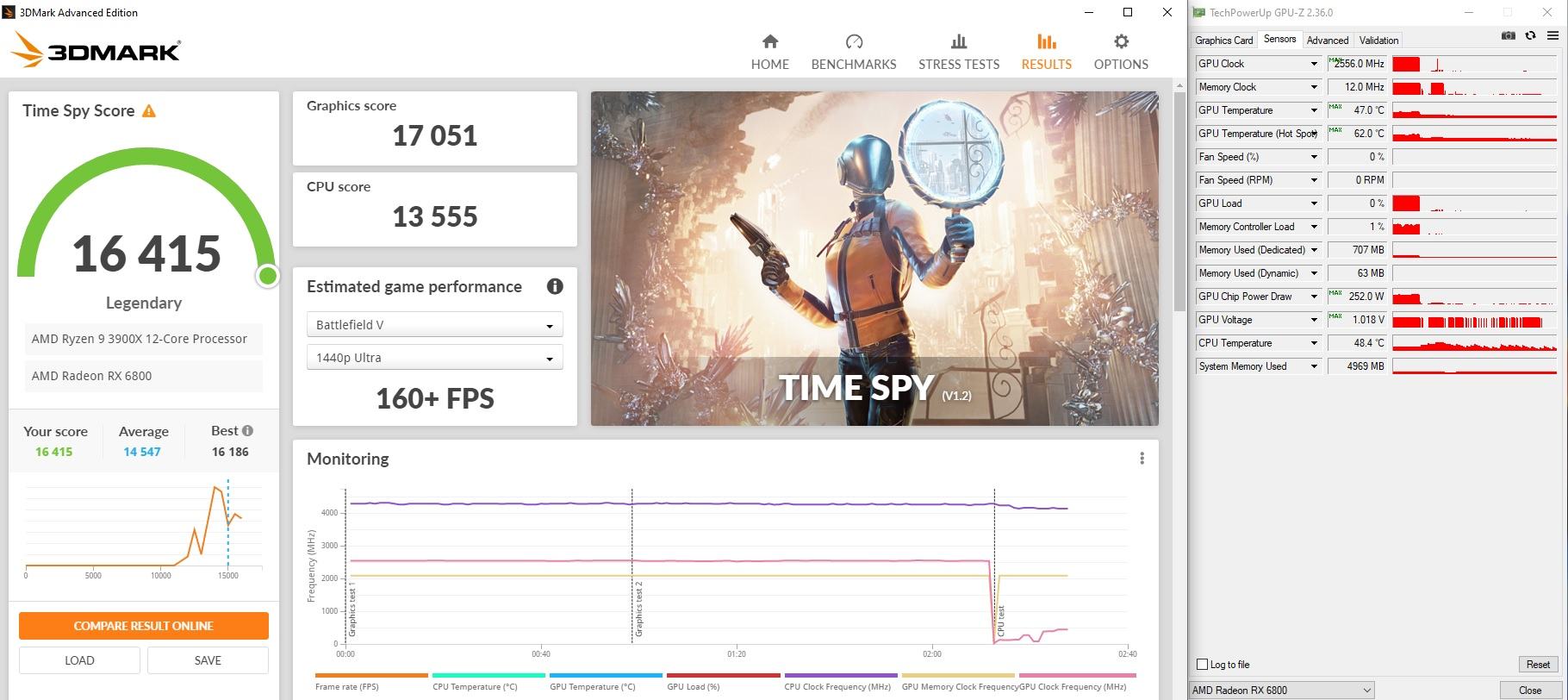The image size is (1568, 700).
Task: Click the CPU Temperature 48.4 °C value
Action: (x=1357, y=343)
